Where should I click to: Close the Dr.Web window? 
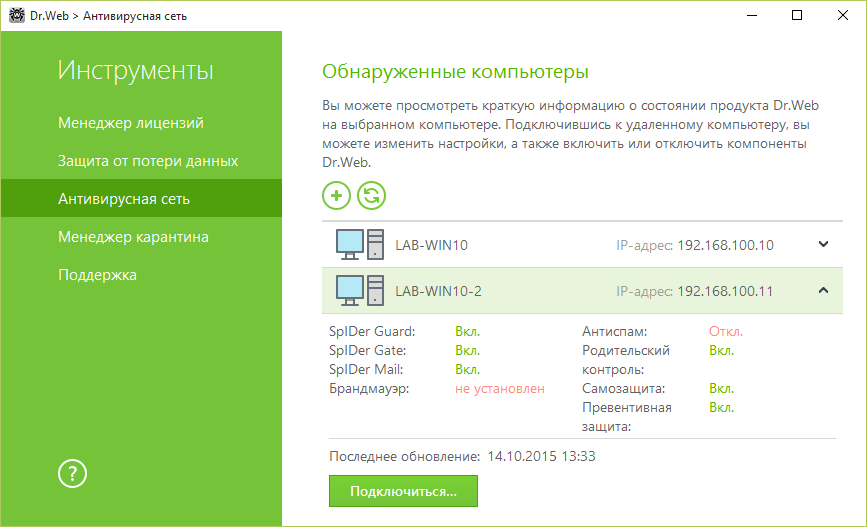[843, 15]
